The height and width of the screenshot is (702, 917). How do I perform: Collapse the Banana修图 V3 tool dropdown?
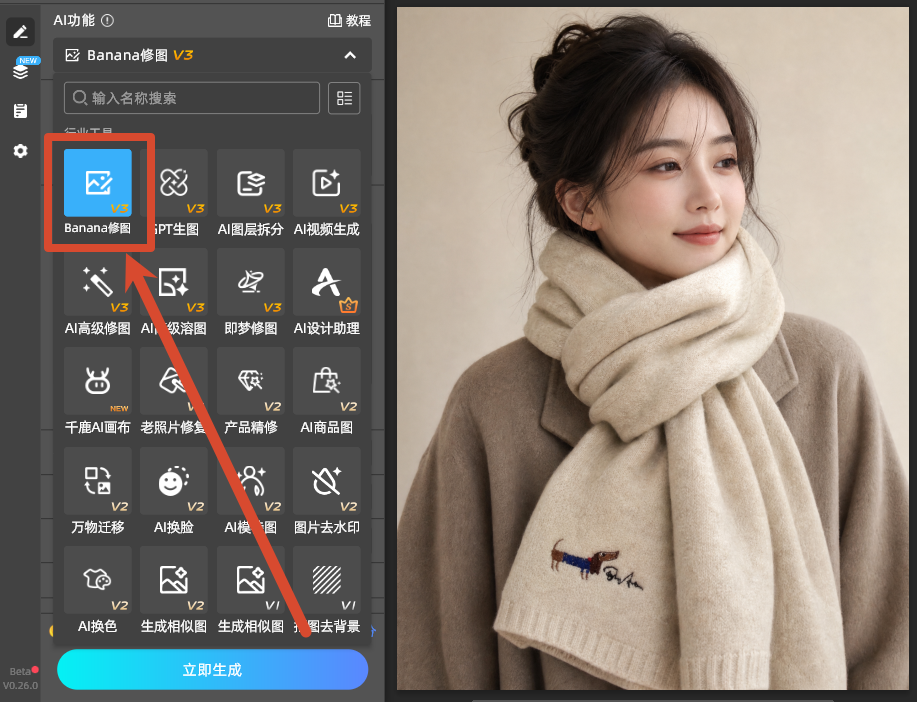350,55
